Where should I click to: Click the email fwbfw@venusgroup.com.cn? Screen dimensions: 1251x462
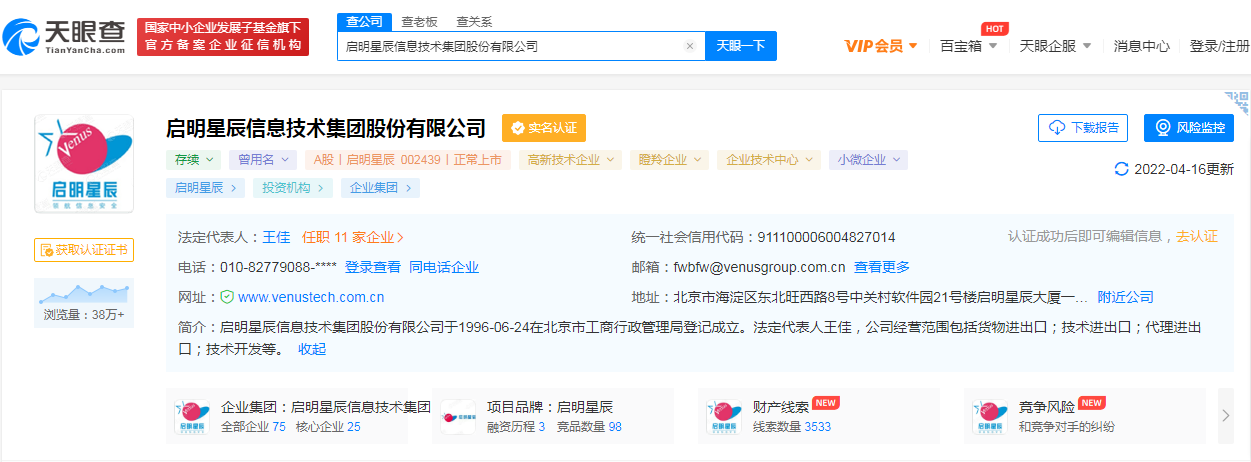[x=759, y=267]
